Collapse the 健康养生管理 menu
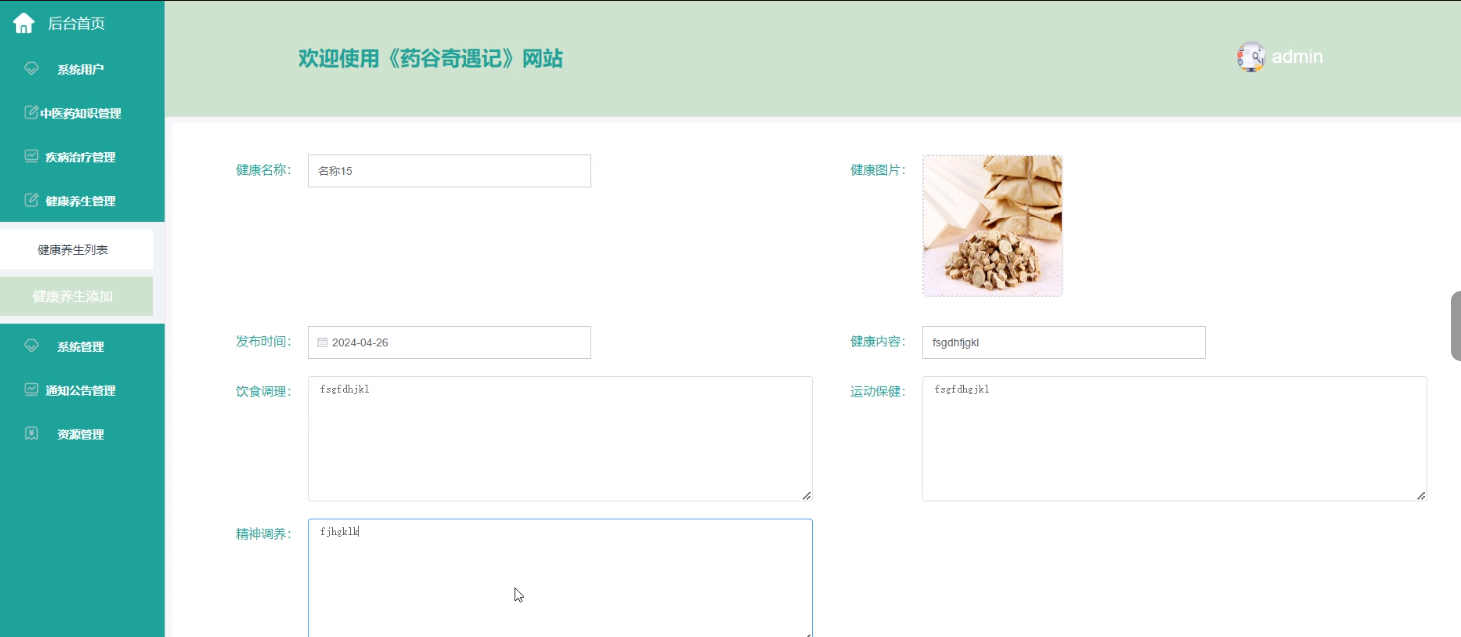This screenshot has height=637, width=1461. [x=82, y=201]
